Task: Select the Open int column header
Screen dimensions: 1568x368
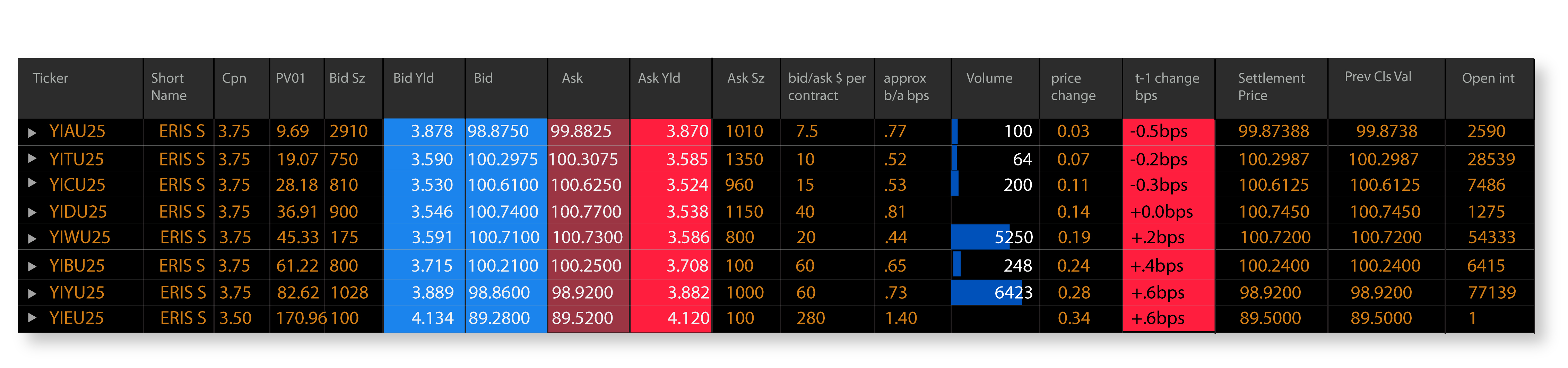Action: pyautogui.click(x=1488, y=78)
